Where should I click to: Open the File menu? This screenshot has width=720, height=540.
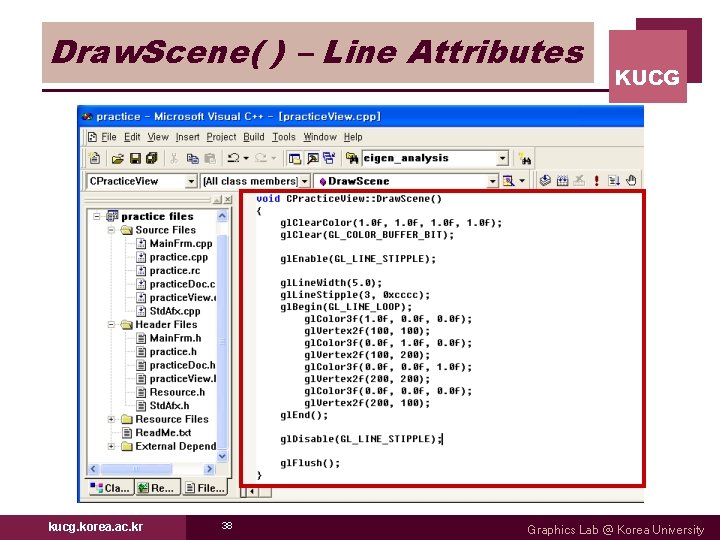click(x=108, y=137)
